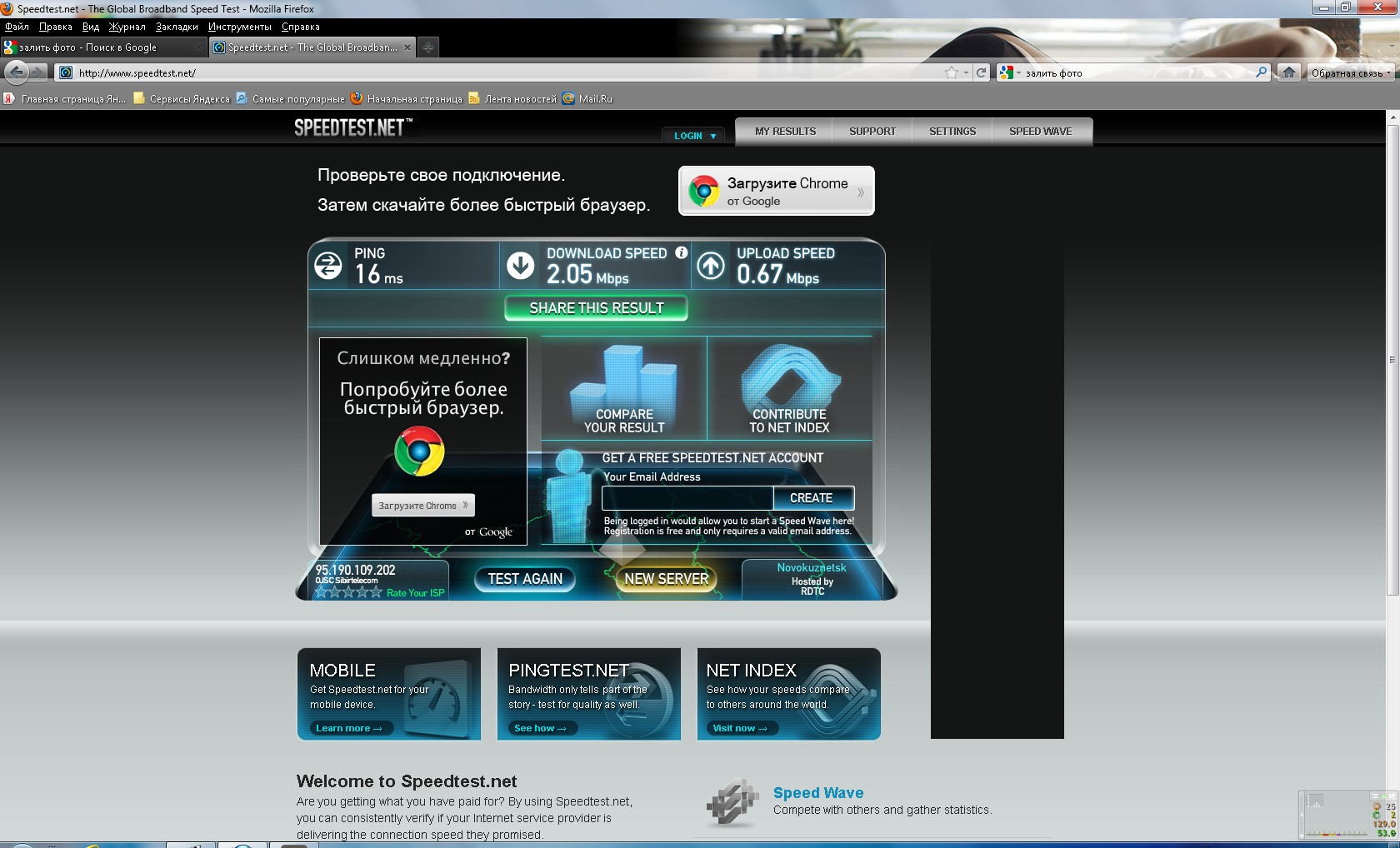Click SHARE THIS RESULT button
This screenshot has width=1400, height=848.
pyautogui.click(x=597, y=308)
